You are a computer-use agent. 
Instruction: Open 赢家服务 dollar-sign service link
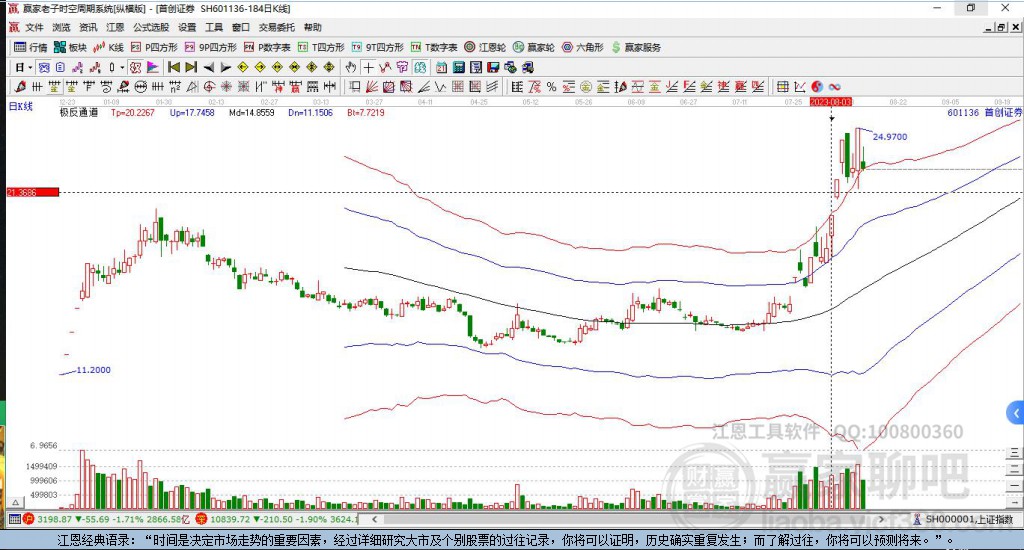point(636,47)
